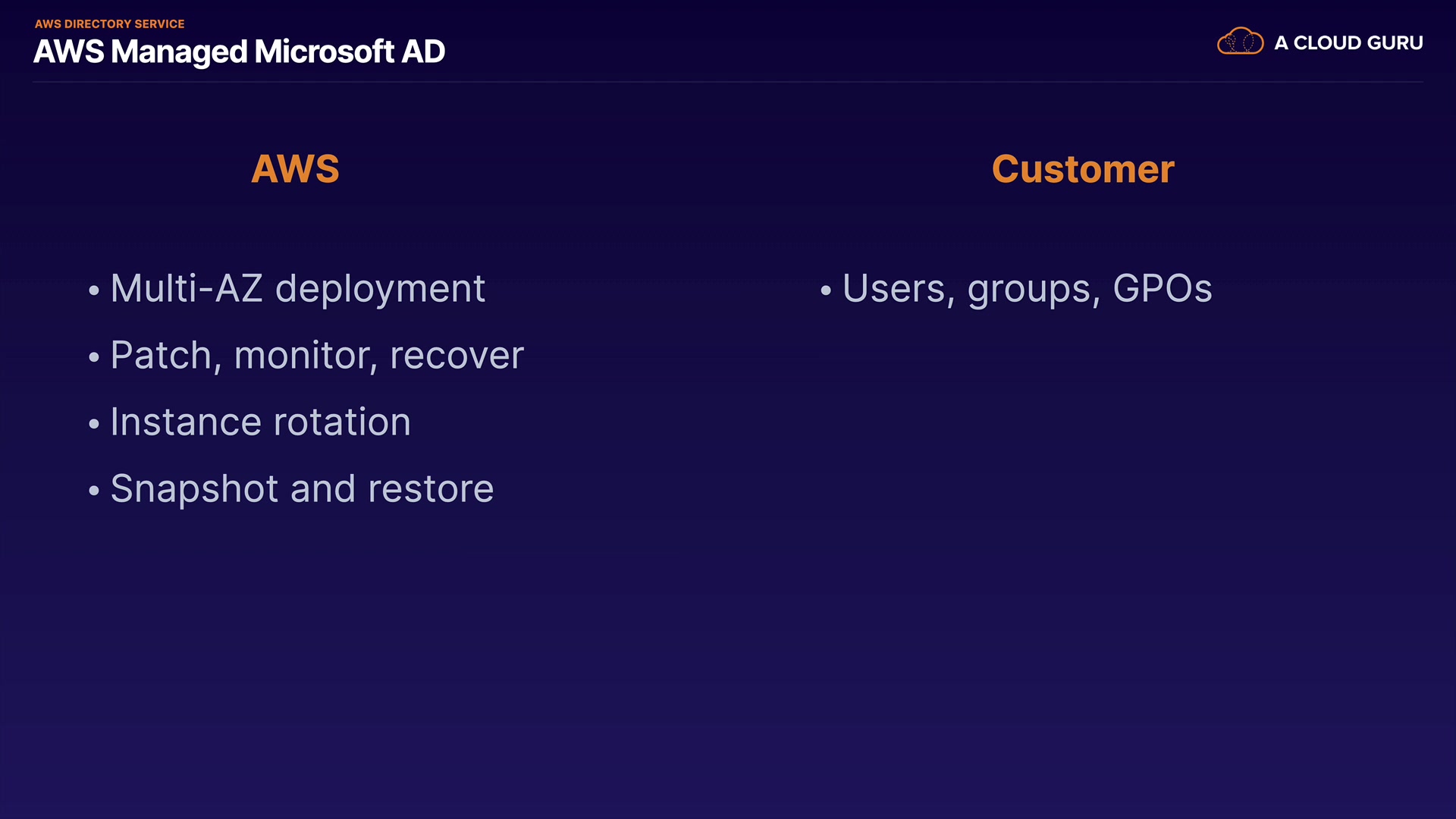Click the bullet dot before "Multi-AZ deployment"
The width and height of the screenshot is (1456, 819).
pyautogui.click(x=94, y=290)
